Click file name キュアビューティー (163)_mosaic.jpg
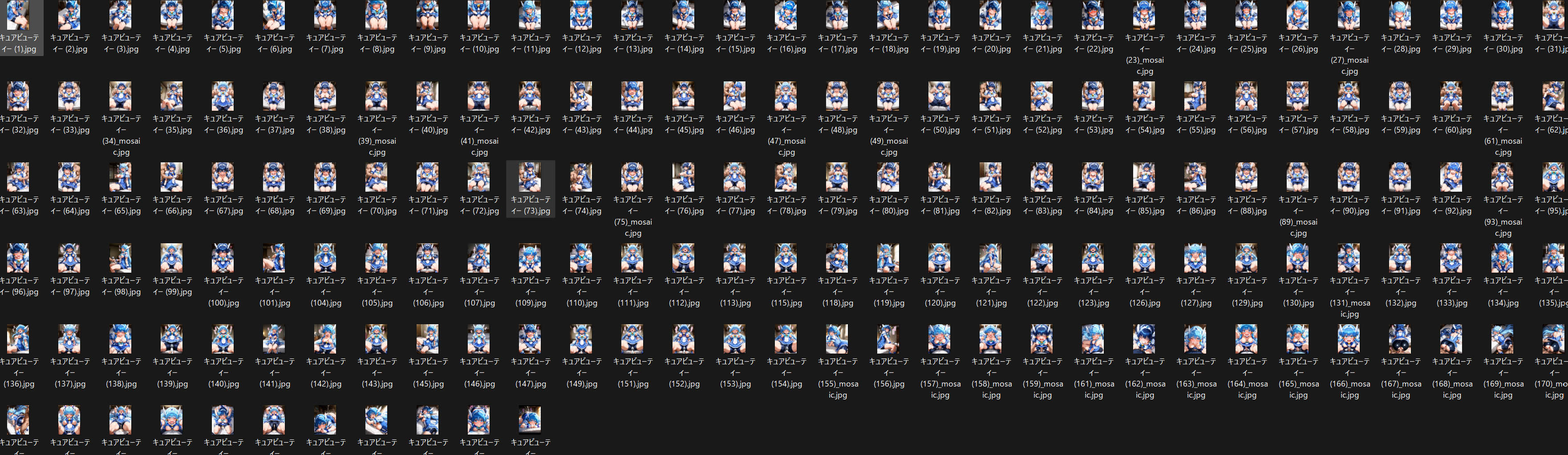The width and height of the screenshot is (1568, 455). [1195, 378]
